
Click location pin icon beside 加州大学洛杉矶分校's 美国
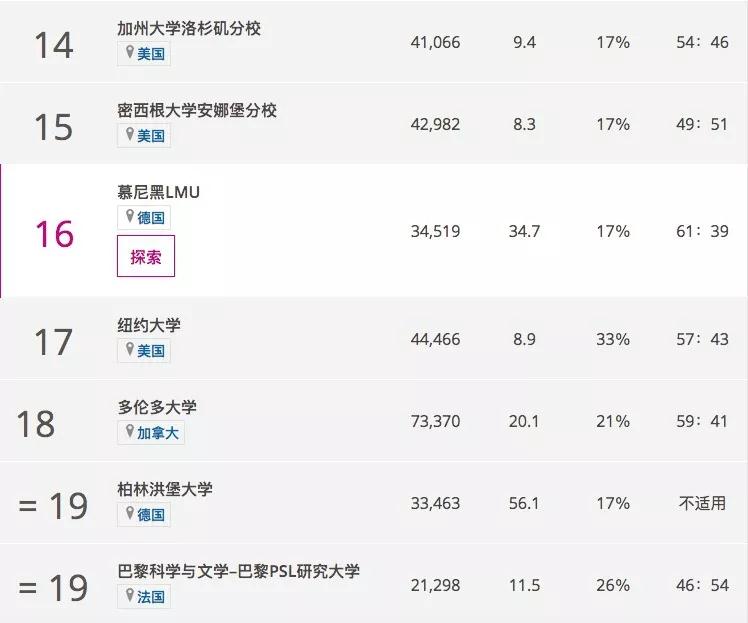tap(129, 53)
